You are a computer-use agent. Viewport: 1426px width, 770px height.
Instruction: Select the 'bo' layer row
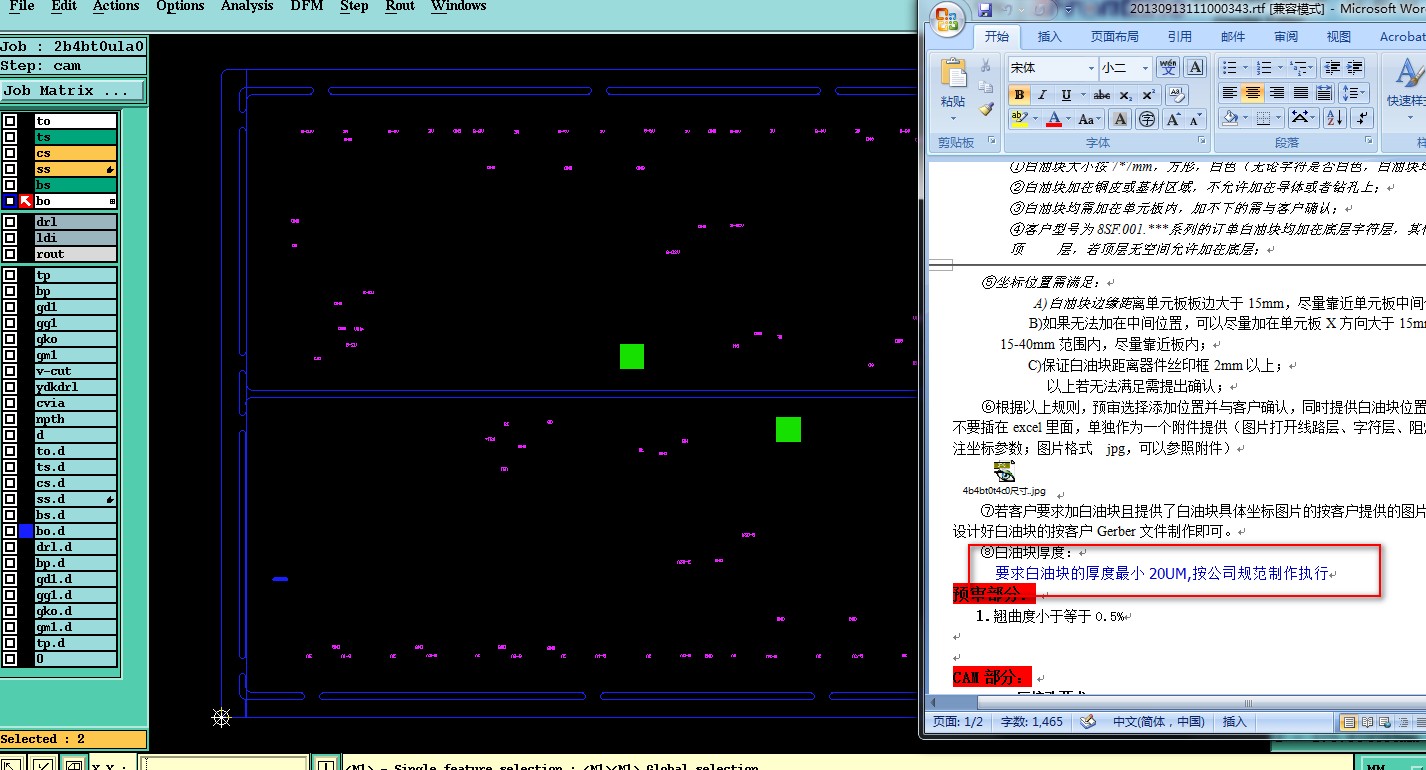pyautogui.click(x=75, y=201)
